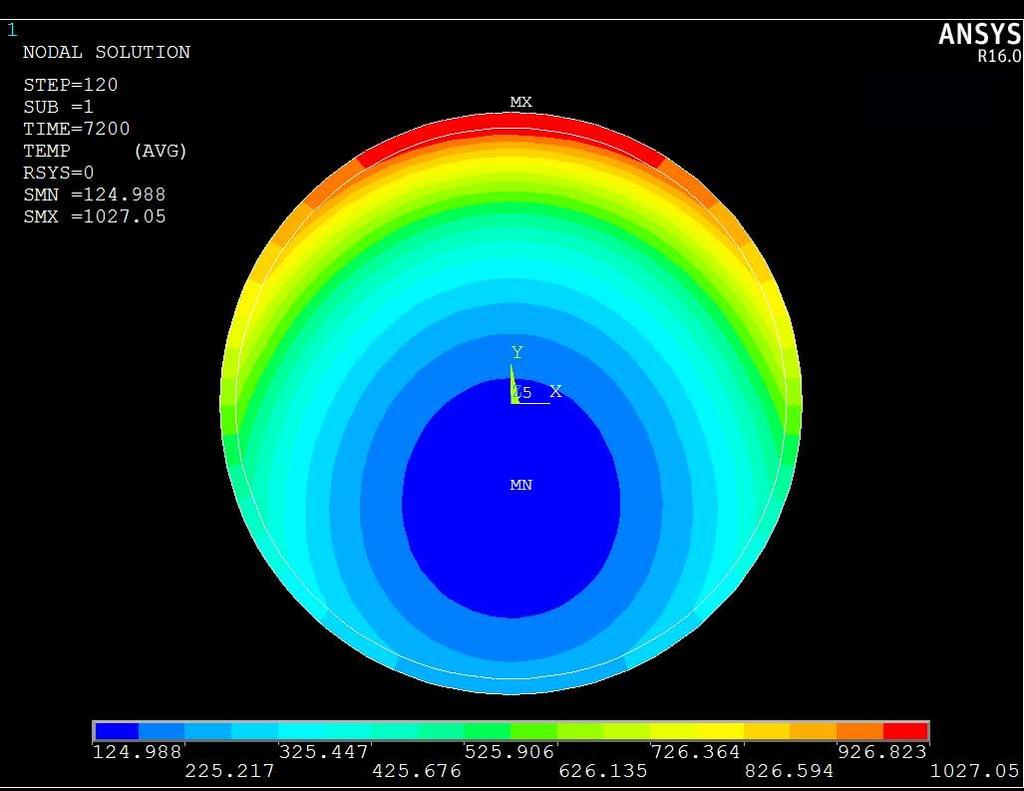1024x791 pixels.
Task: Click legend value 325.447
Action: point(324,752)
